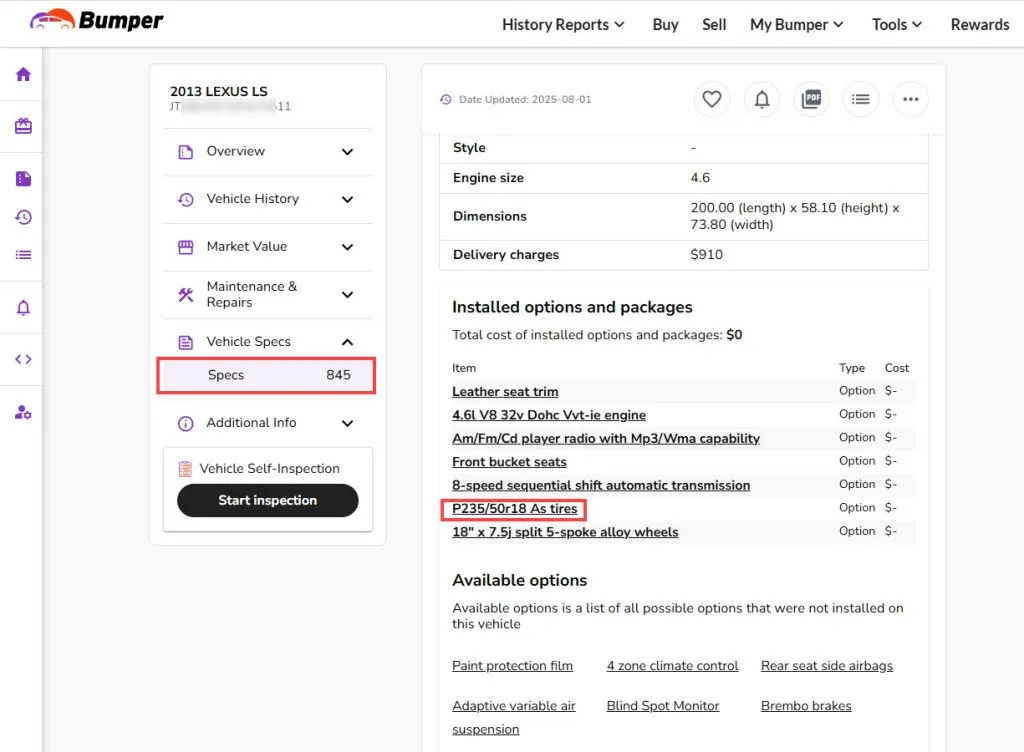This screenshot has height=752, width=1024.
Task: Open the gift rewards sidebar icon
Action: [x=24, y=126]
